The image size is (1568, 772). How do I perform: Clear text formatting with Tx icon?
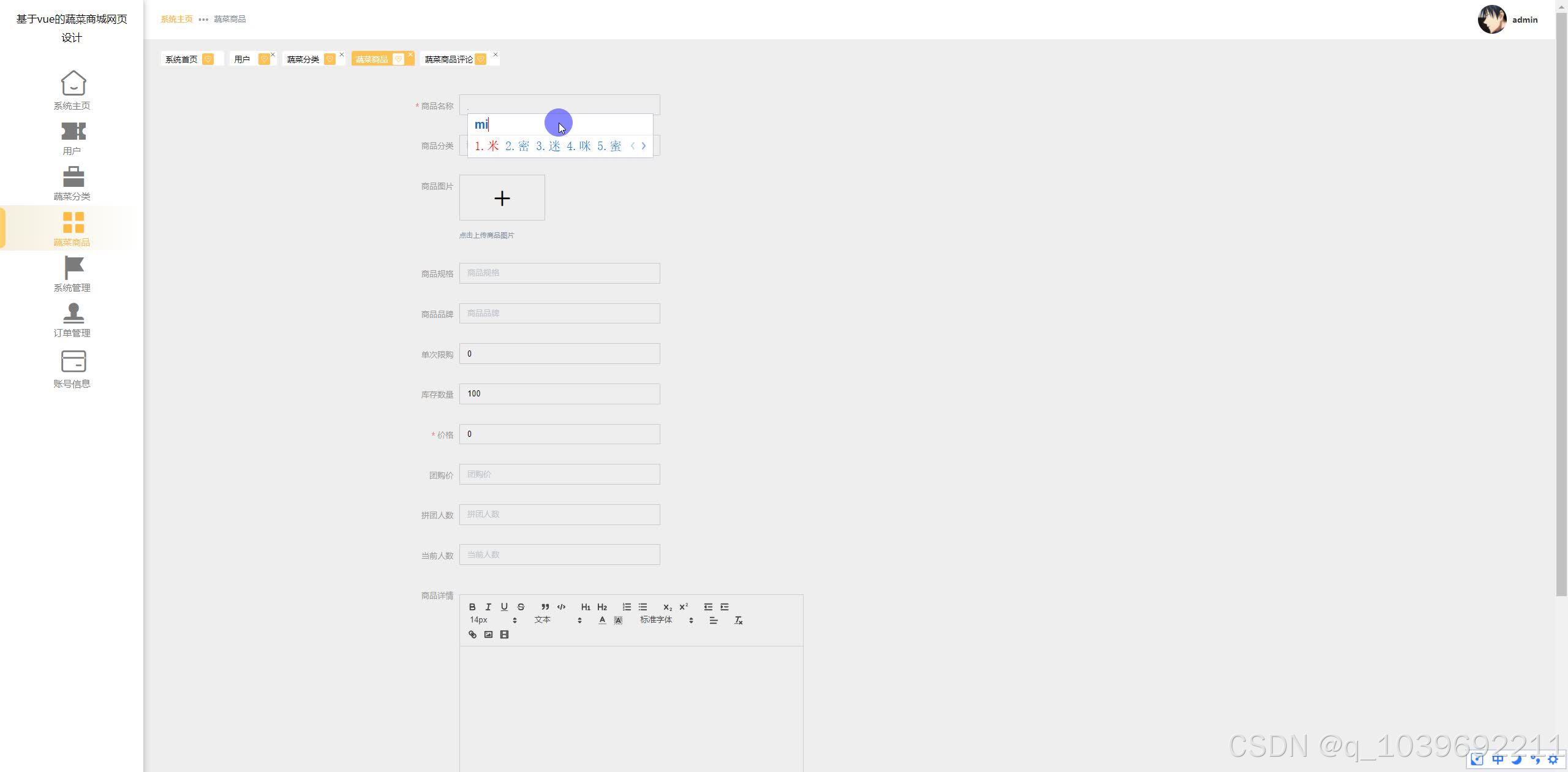738,621
